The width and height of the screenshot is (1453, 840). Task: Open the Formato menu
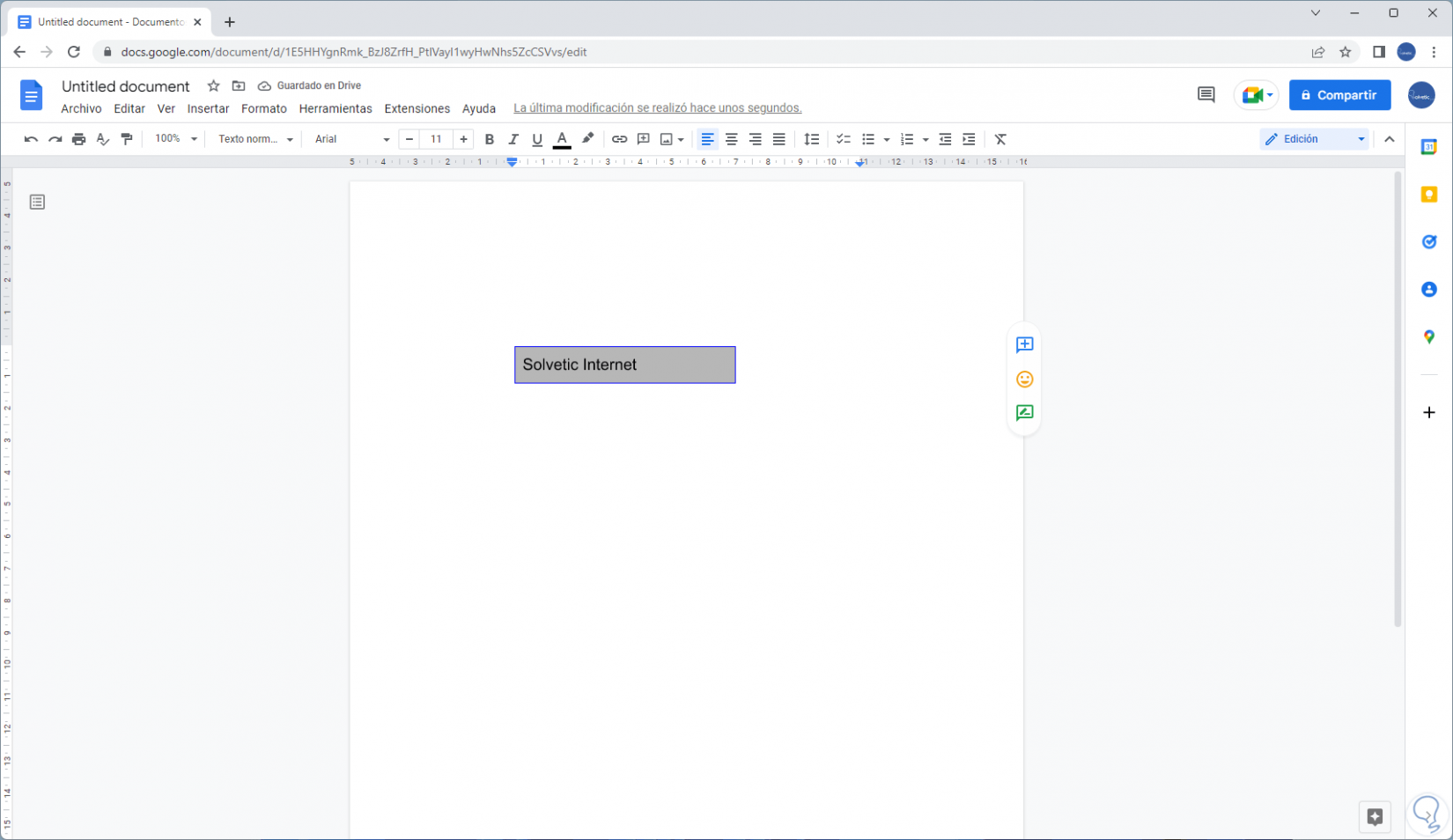[264, 108]
